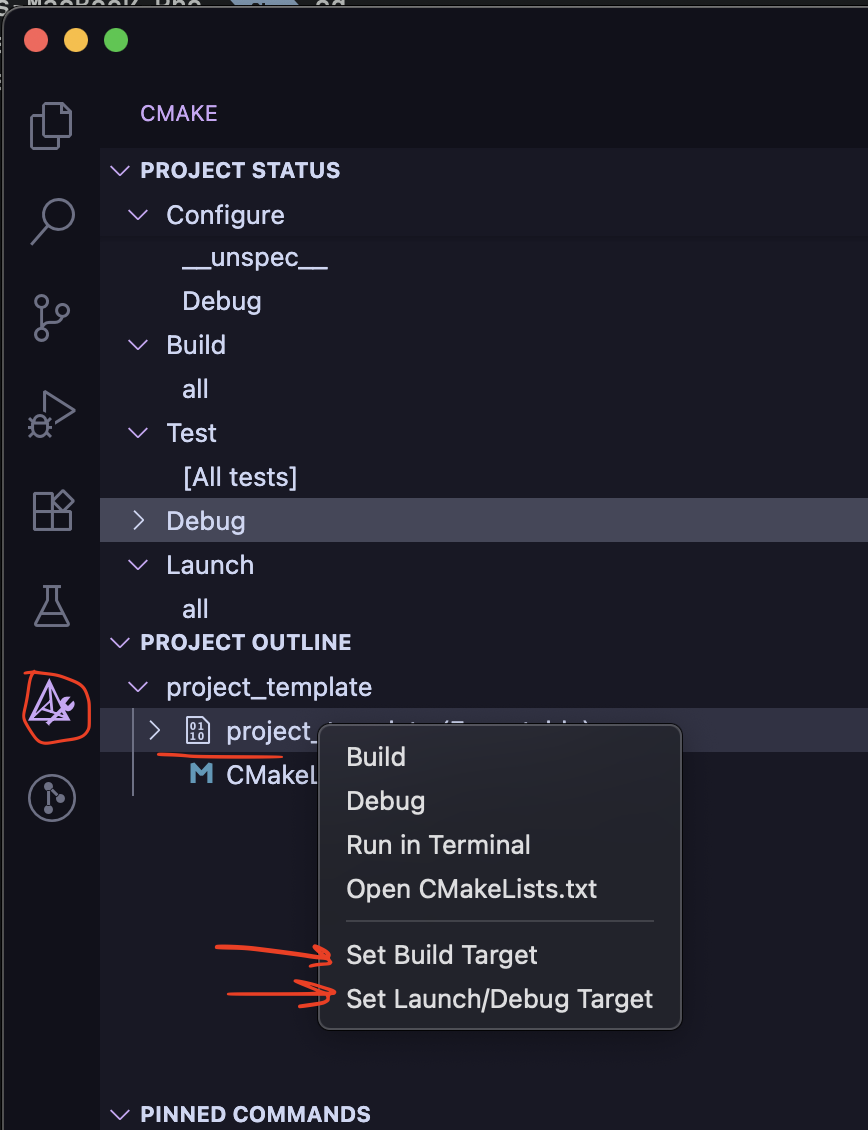Open the circled CMake Tools icon

click(x=51, y=705)
